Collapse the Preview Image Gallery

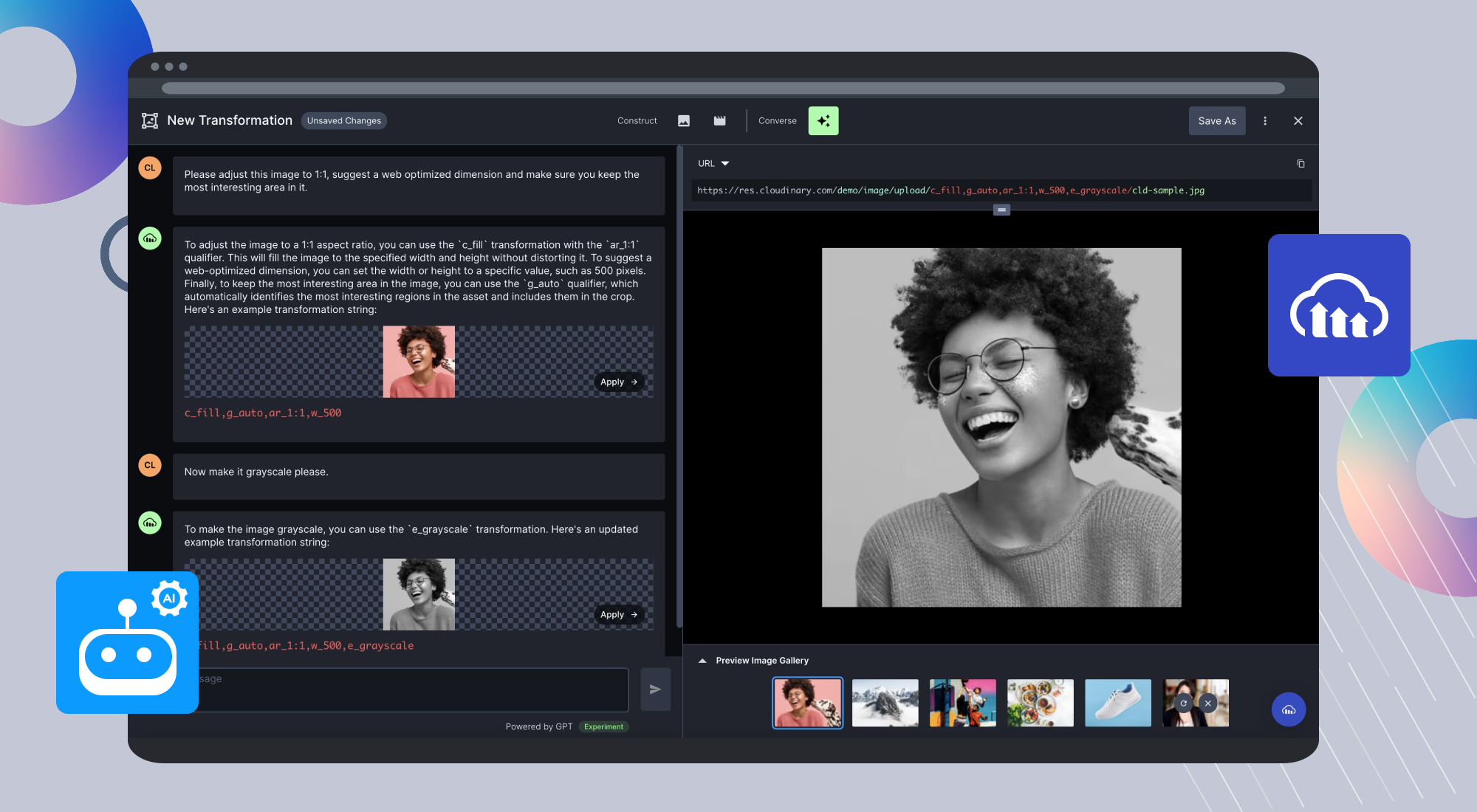coord(702,660)
